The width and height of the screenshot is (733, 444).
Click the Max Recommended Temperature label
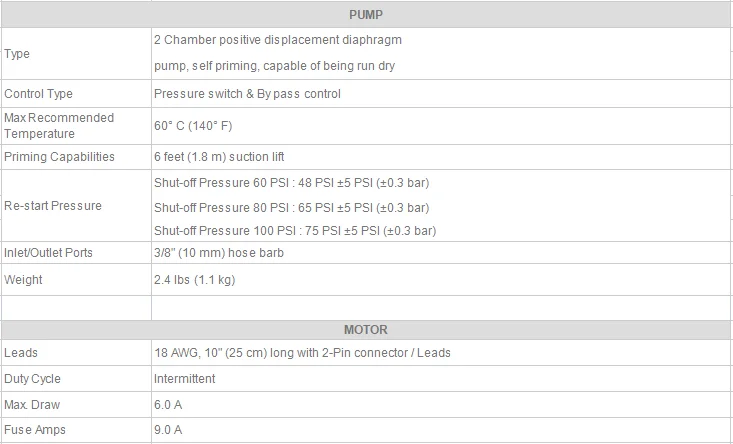click(59, 126)
